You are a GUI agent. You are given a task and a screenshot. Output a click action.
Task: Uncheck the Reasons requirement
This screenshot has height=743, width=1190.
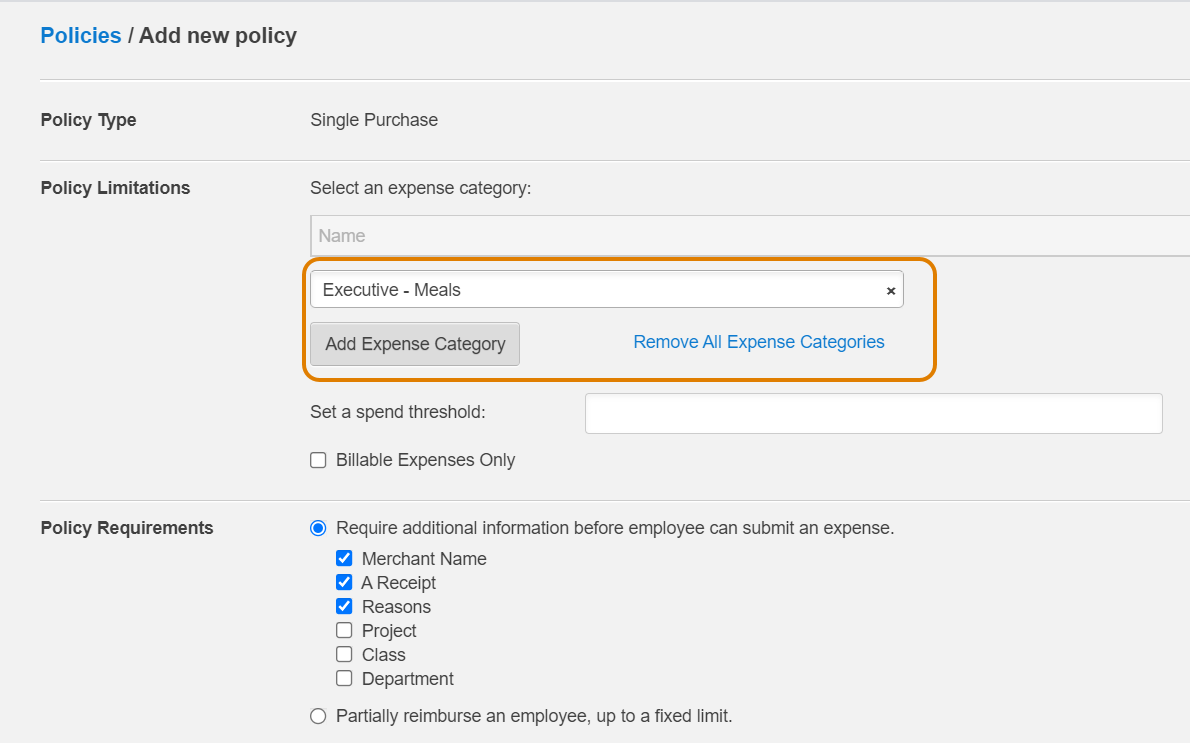point(344,606)
